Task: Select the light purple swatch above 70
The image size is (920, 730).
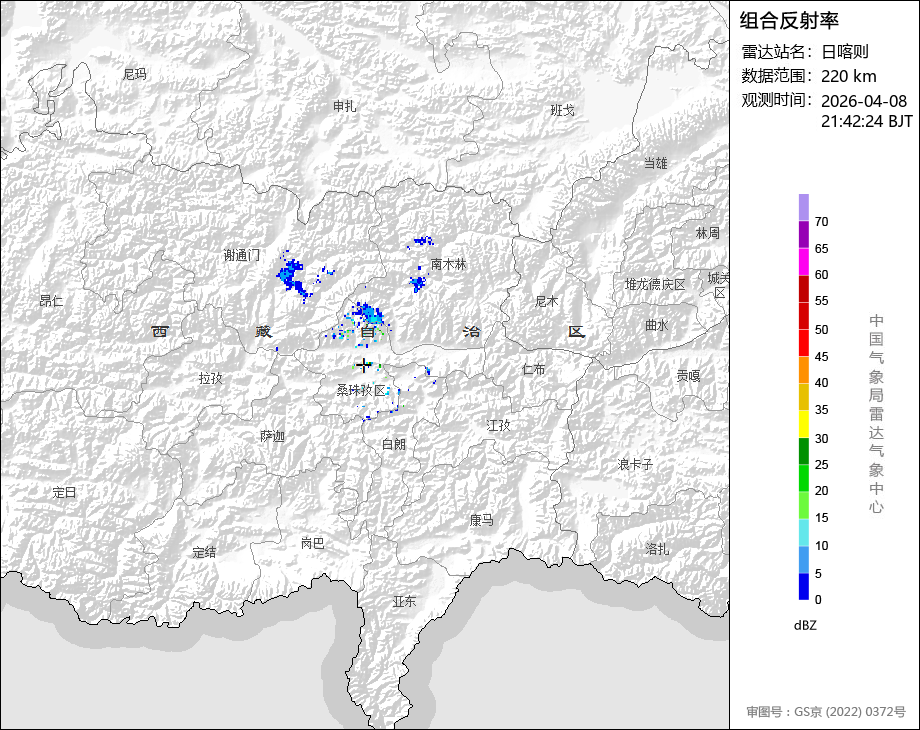Action: tap(804, 208)
